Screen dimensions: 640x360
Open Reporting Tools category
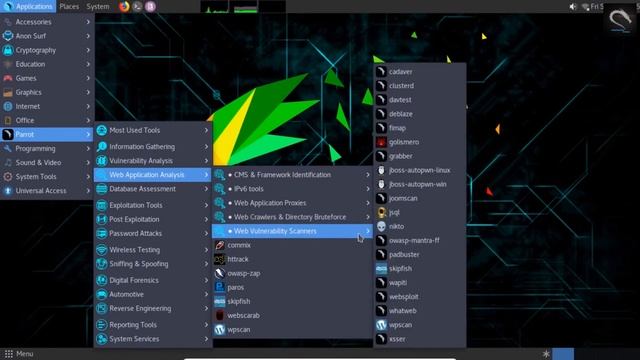coord(153,325)
